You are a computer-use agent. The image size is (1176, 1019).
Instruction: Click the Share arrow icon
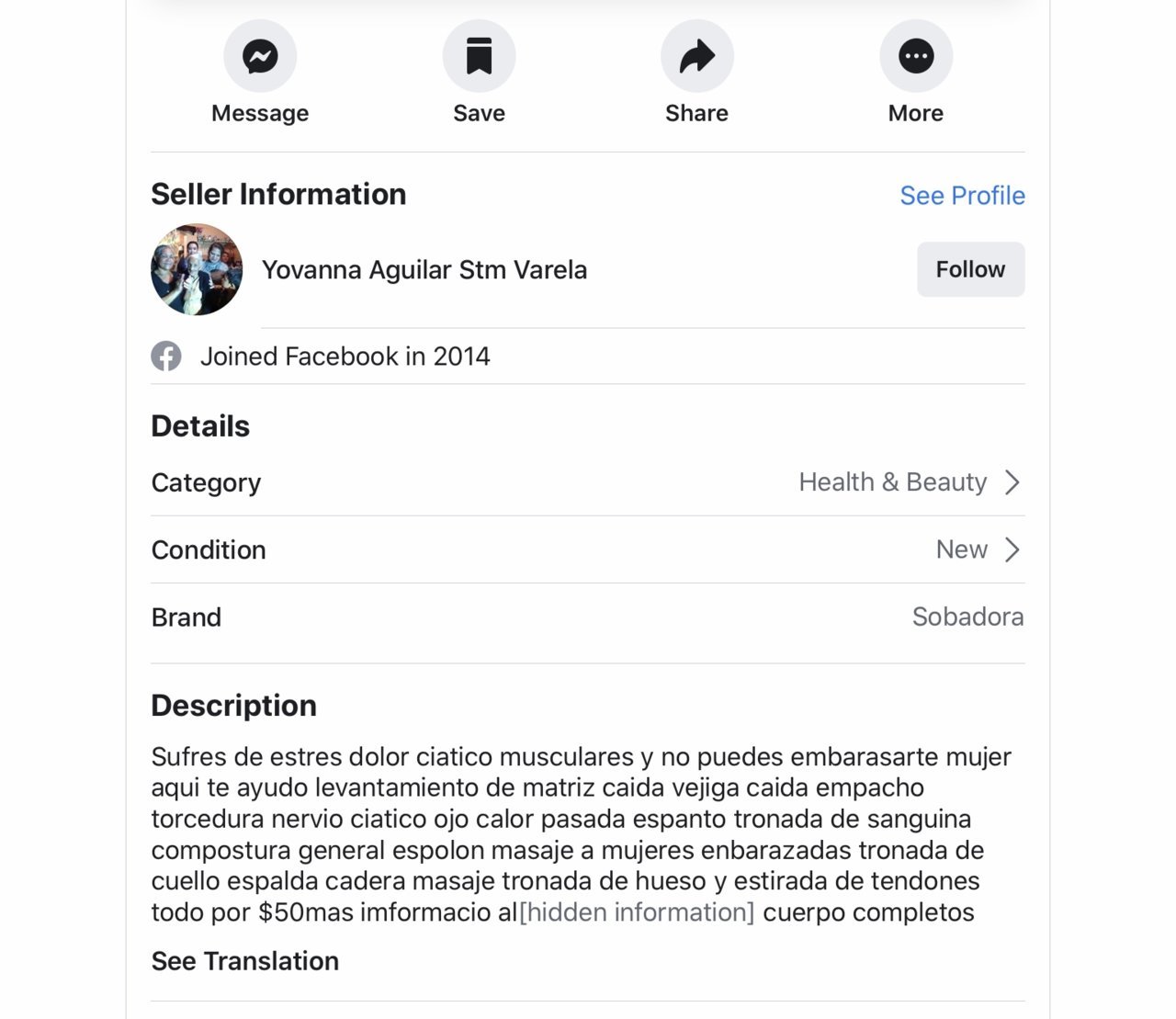coord(697,56)
